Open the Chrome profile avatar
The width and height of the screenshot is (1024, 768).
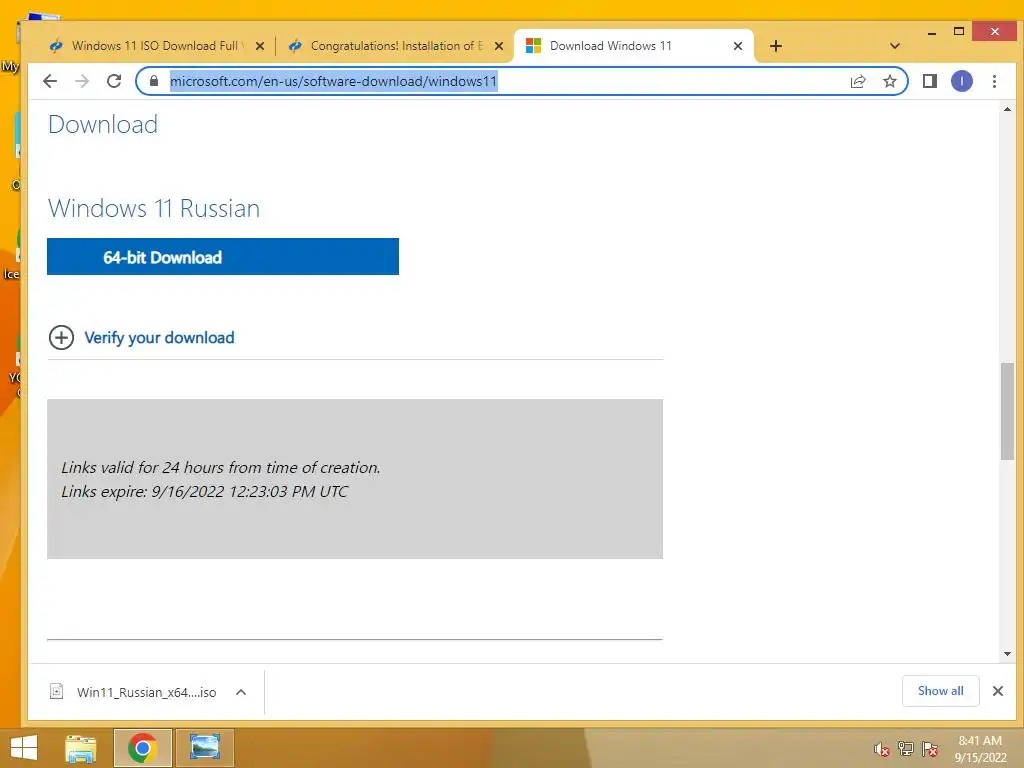point(961,81)
